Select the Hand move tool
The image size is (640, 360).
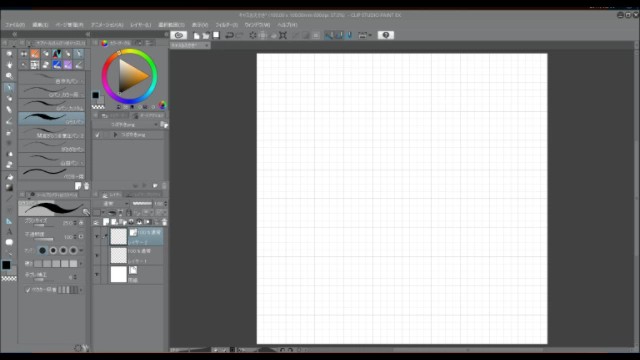pos(9,64)
